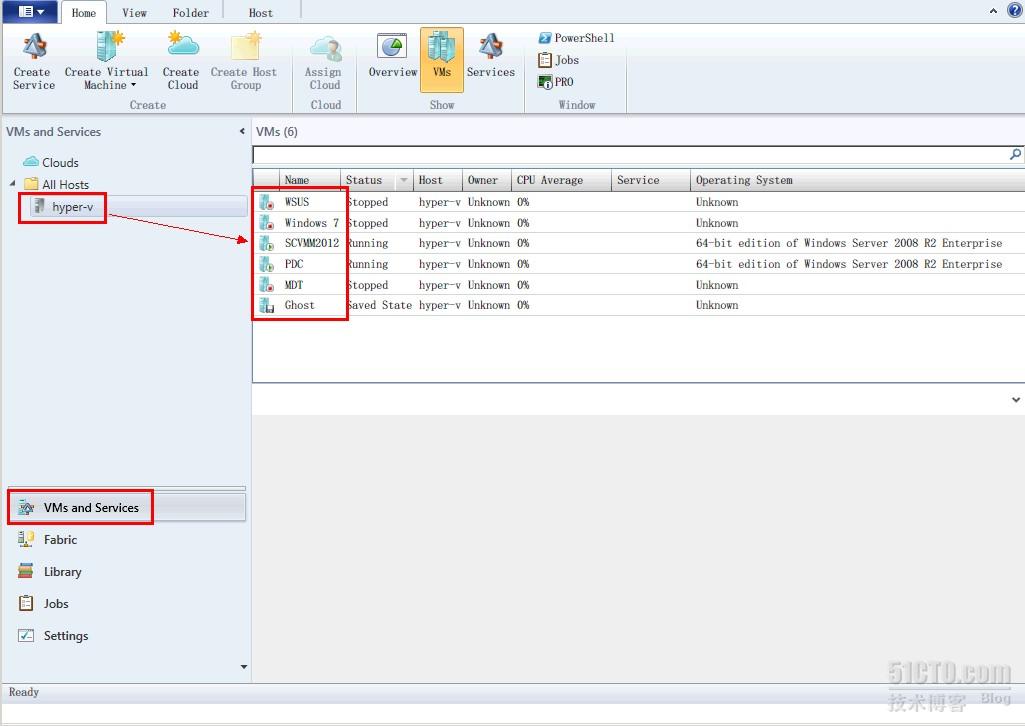Open the Library workspace

point(50,572)
